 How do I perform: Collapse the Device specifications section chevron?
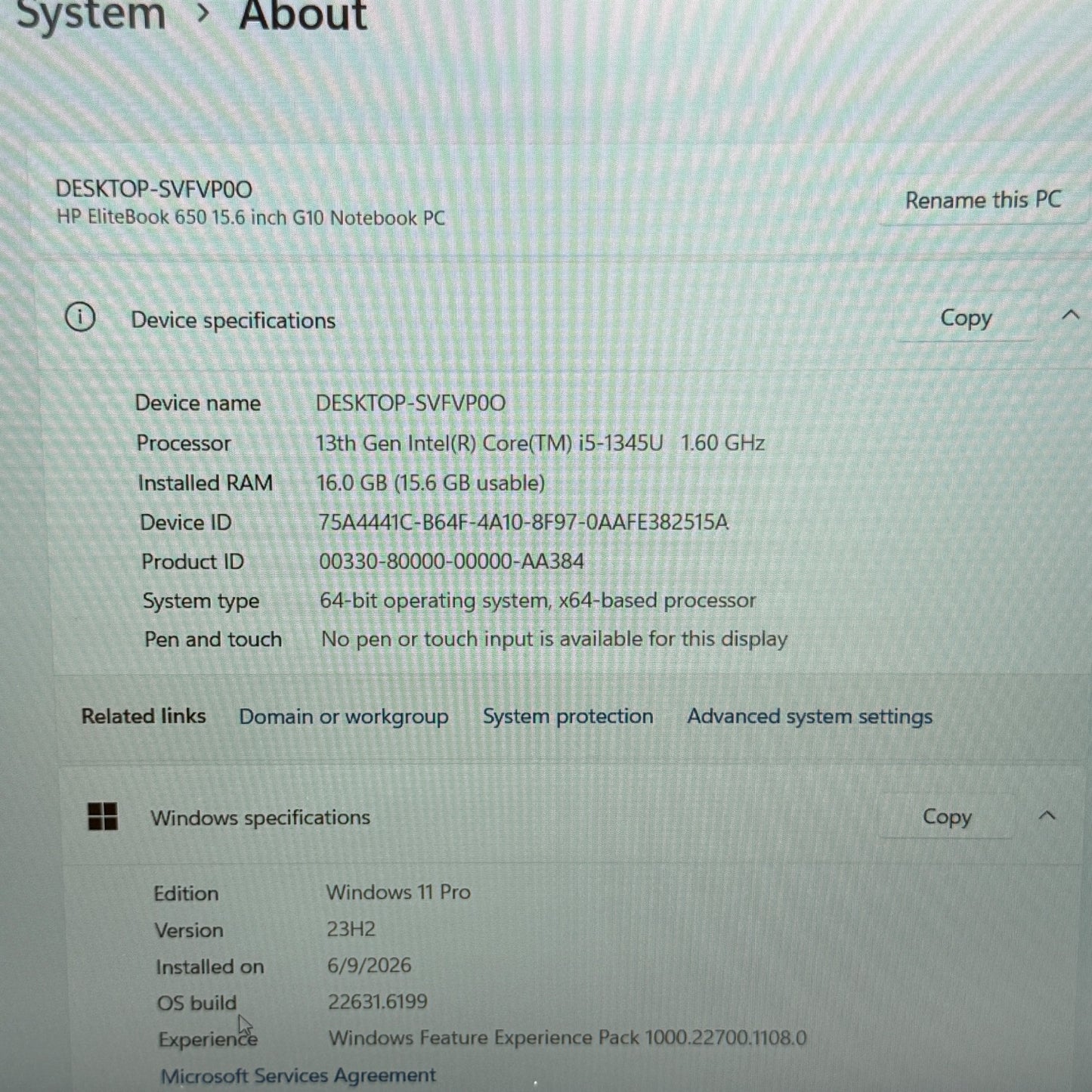[x=1070, y=315]
